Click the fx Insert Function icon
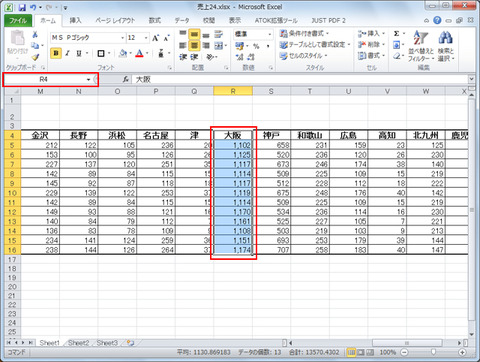480x362 pixels. tap(126, 79)
